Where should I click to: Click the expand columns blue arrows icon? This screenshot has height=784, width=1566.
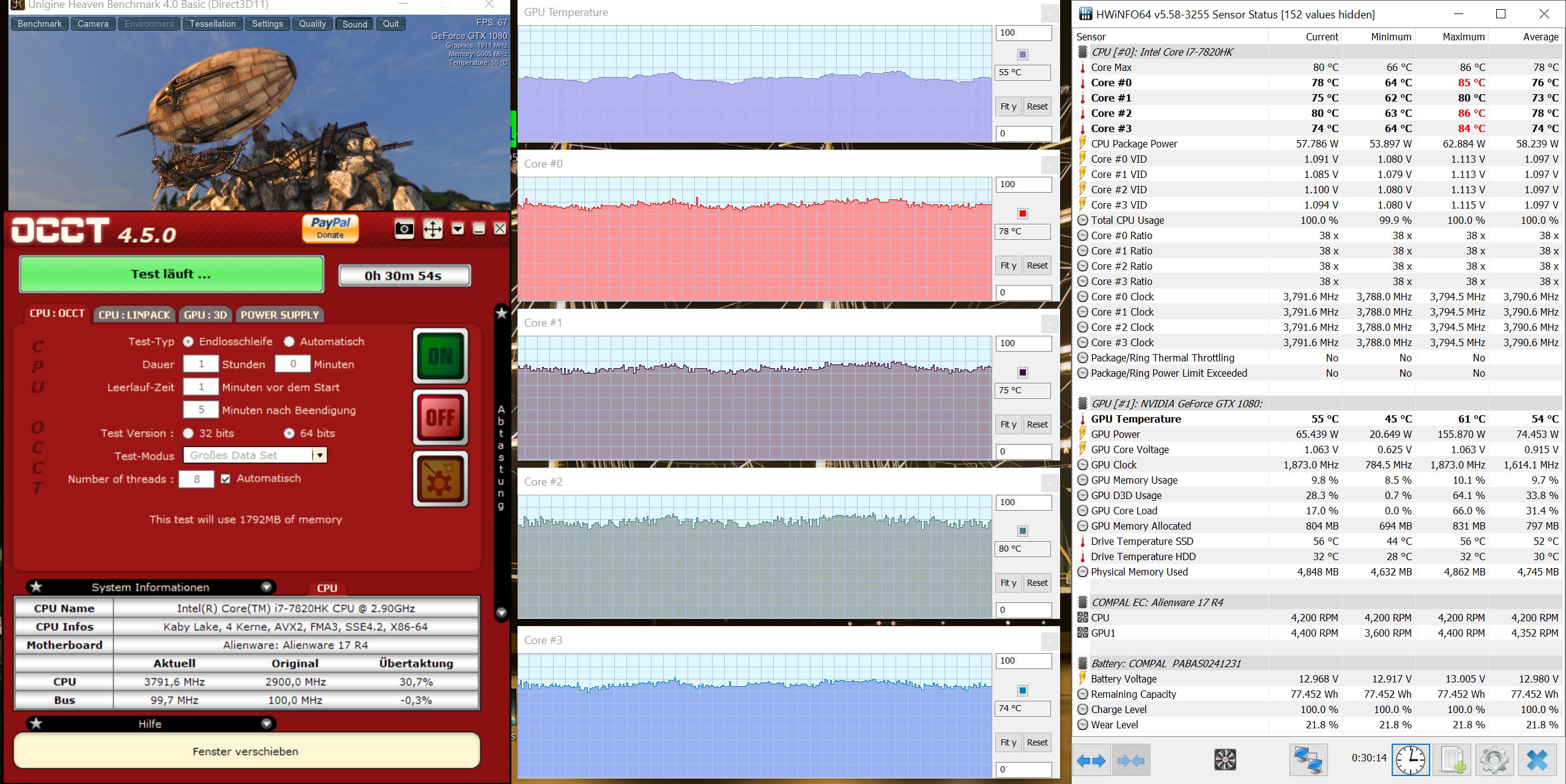pos(1091,760)
